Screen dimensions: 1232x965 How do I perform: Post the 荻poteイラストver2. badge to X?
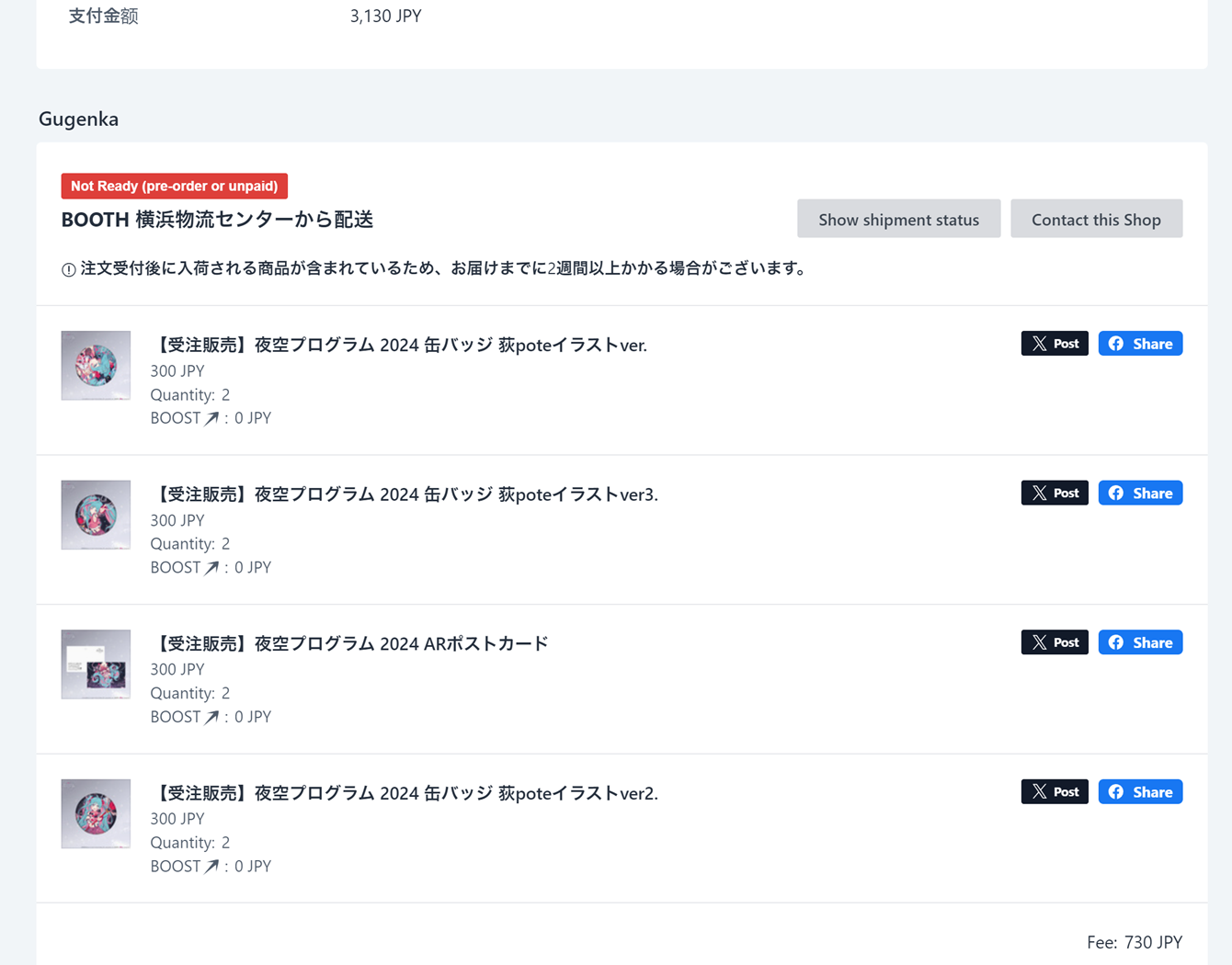pyautogui.click(x=1054, y=792)
